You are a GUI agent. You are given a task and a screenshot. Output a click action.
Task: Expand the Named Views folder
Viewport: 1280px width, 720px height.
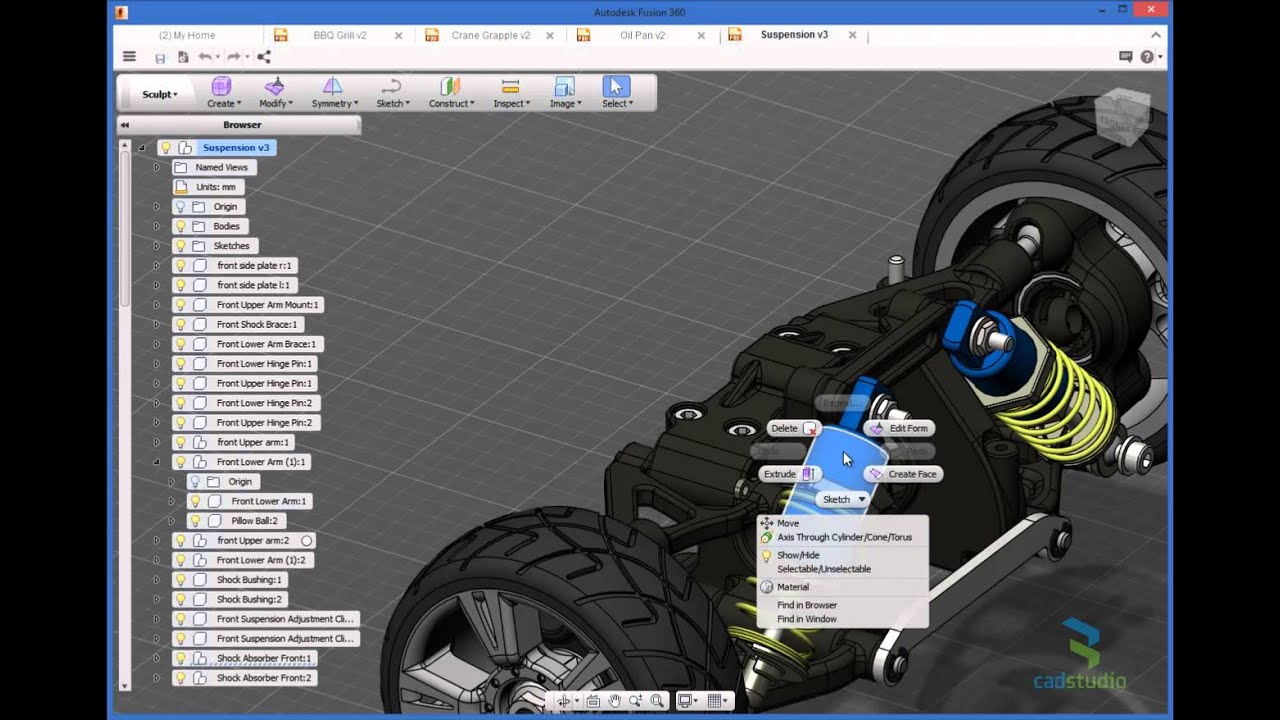(156, 167)
